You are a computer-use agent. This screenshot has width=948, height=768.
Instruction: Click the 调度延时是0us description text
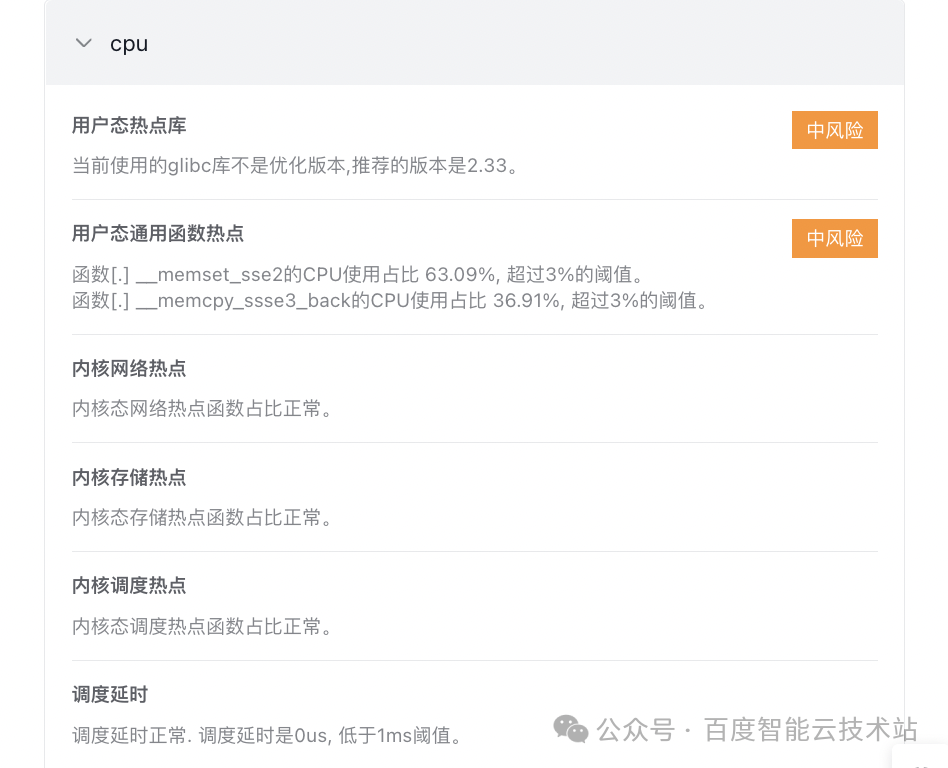[x=267, y=735]
